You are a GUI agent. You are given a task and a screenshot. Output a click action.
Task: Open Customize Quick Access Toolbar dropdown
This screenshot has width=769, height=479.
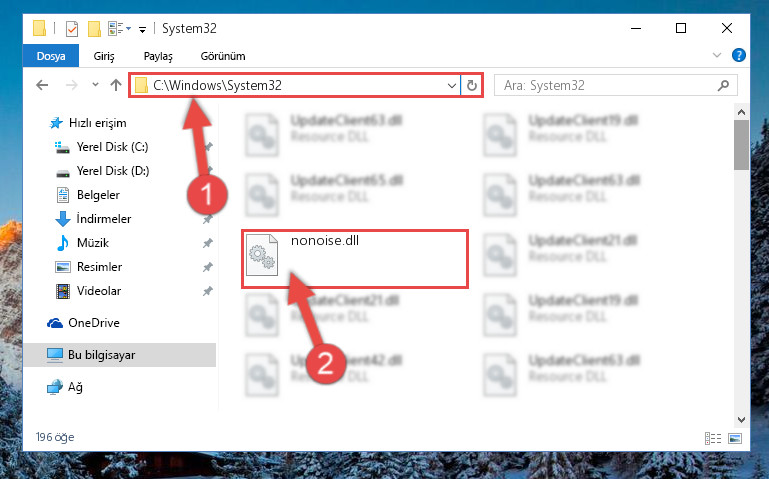(142, 29)
